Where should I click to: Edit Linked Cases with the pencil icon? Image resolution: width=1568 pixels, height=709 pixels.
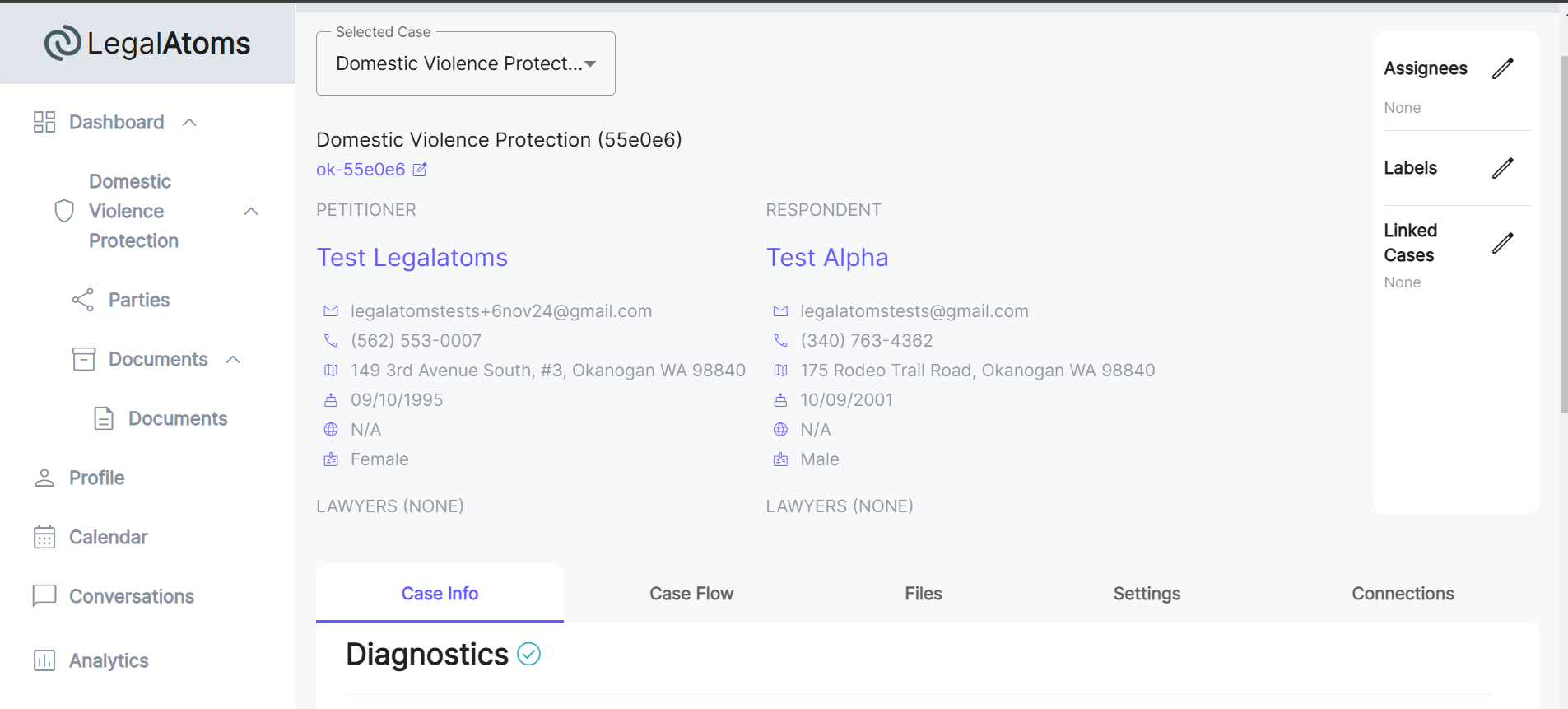pyautogui.click(x=1502, y=243)
